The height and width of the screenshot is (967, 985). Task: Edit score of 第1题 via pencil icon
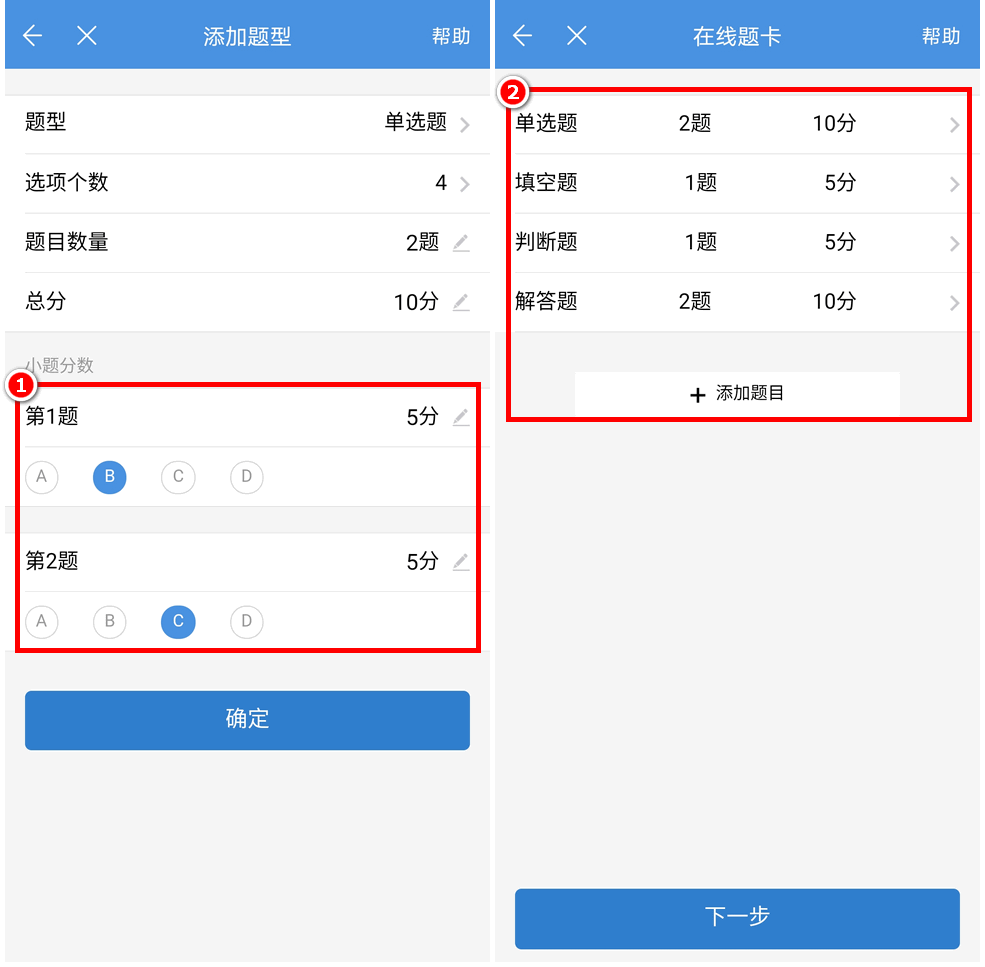tap(460, 417)
